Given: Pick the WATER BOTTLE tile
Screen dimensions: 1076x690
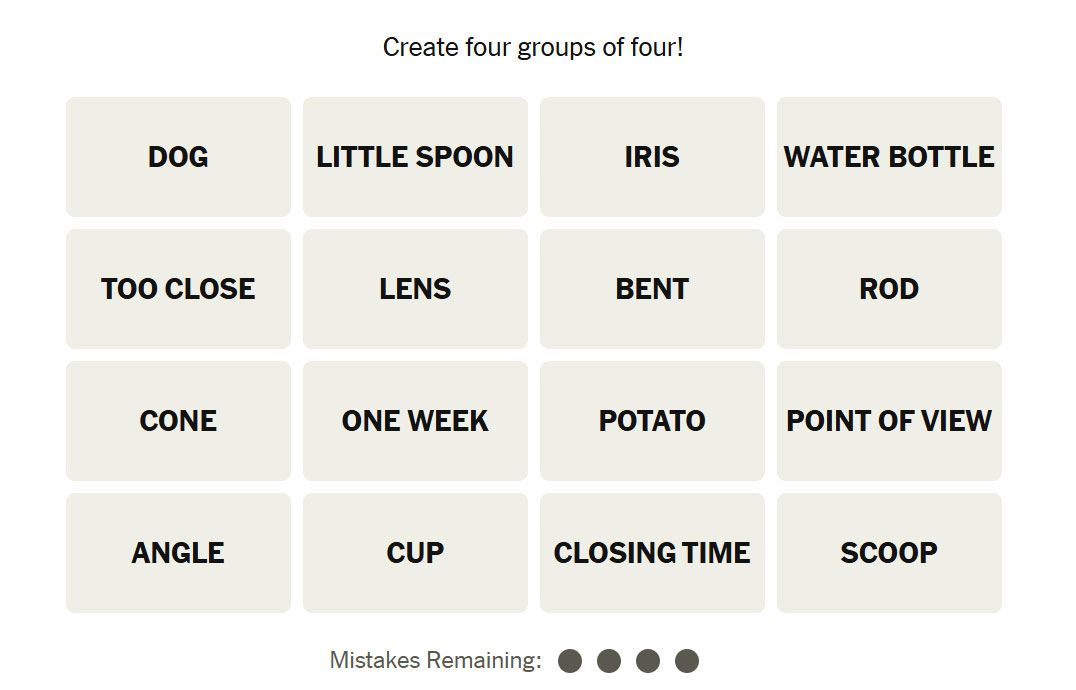Looking at the screenshot, I should click(x=889, y=157).
